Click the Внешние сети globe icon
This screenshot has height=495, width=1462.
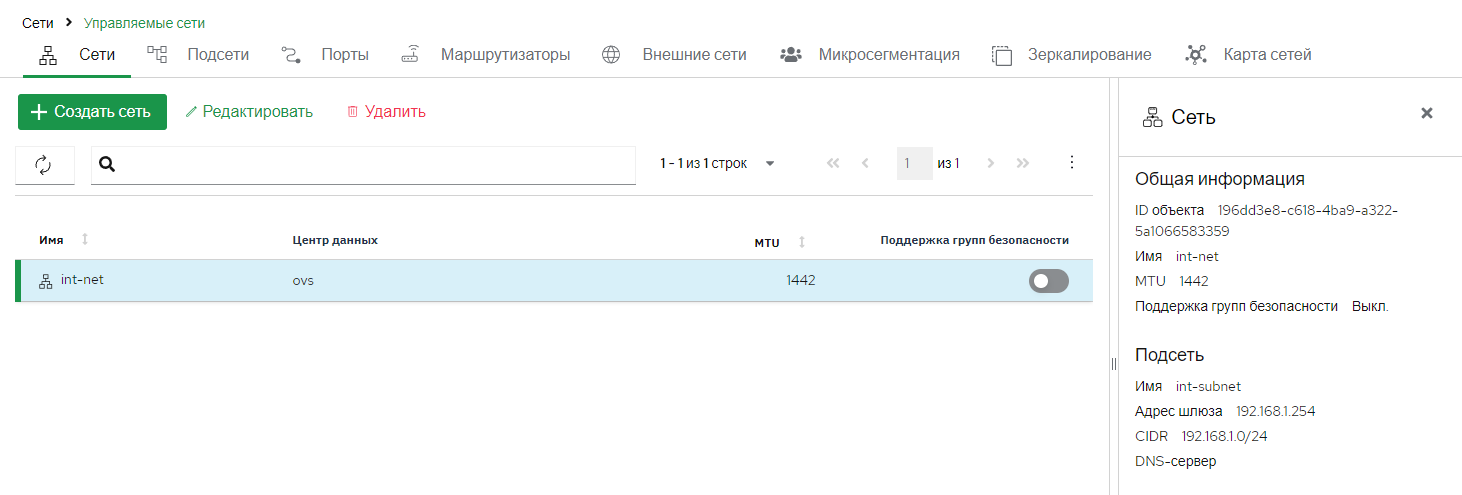[x=611, y=55]
